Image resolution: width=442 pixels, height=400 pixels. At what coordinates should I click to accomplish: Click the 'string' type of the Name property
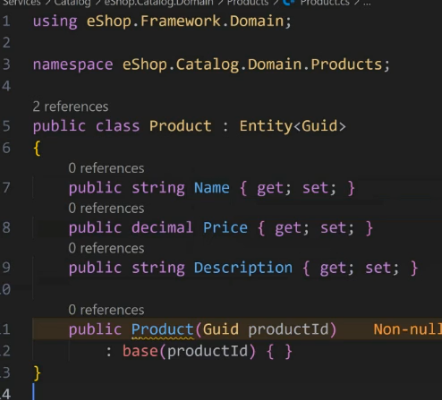point(158,188)
